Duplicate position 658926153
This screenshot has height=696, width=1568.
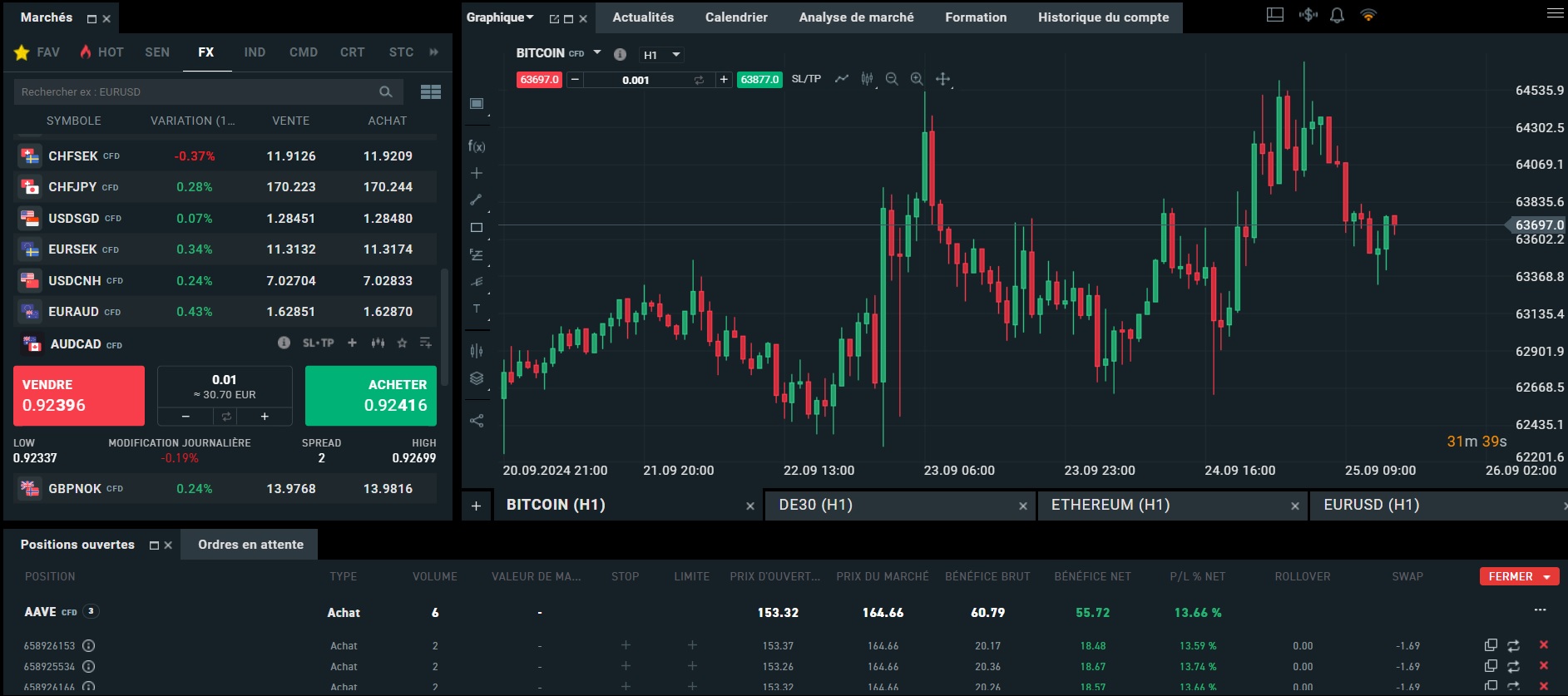[x=1491, y=645]
